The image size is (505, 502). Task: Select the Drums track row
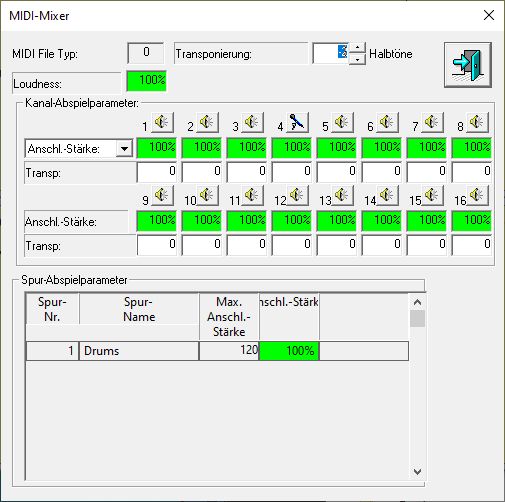[x=217, y=351]
